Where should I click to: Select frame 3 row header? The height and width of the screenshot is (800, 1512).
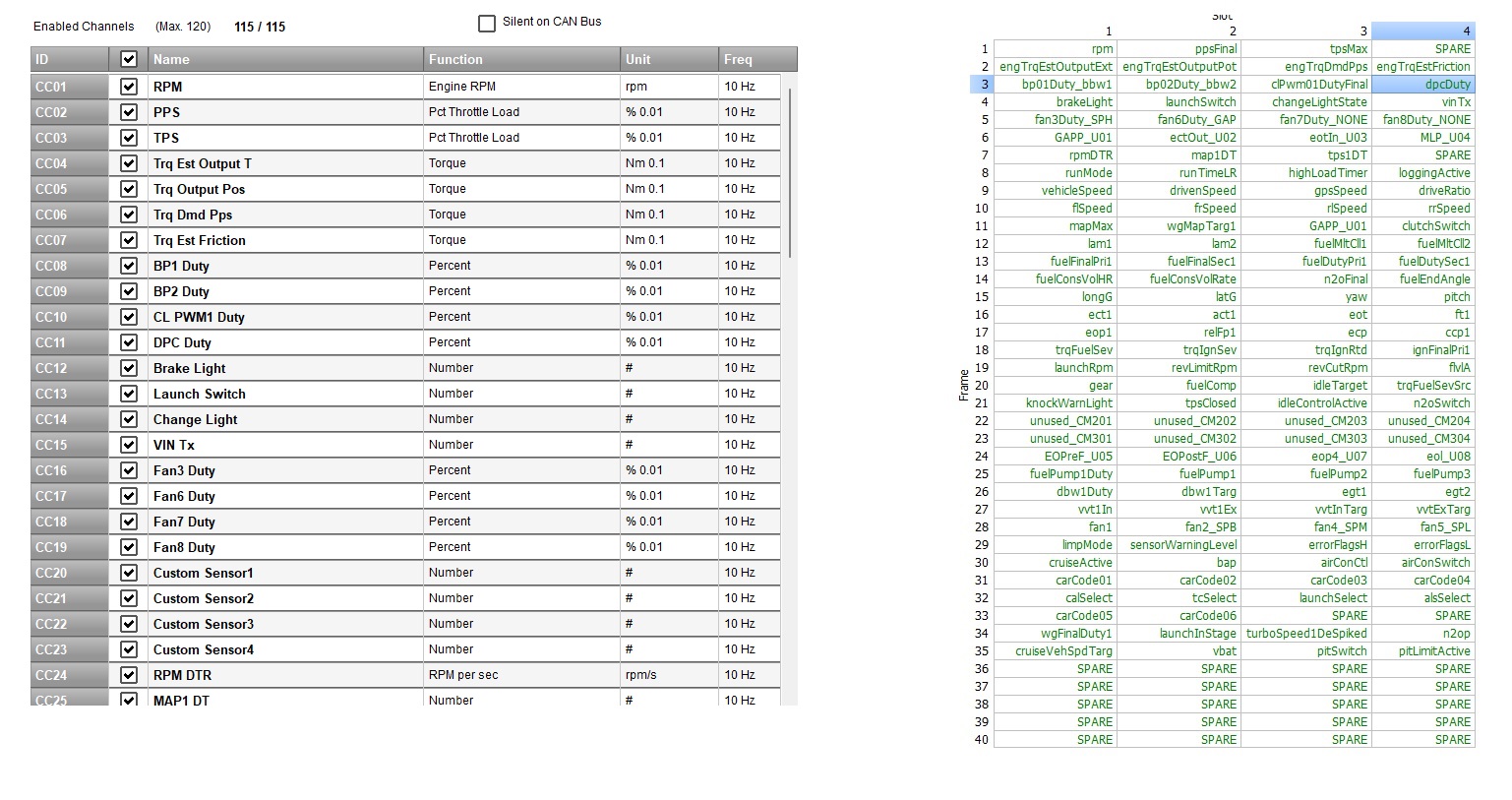click(982, 85)
